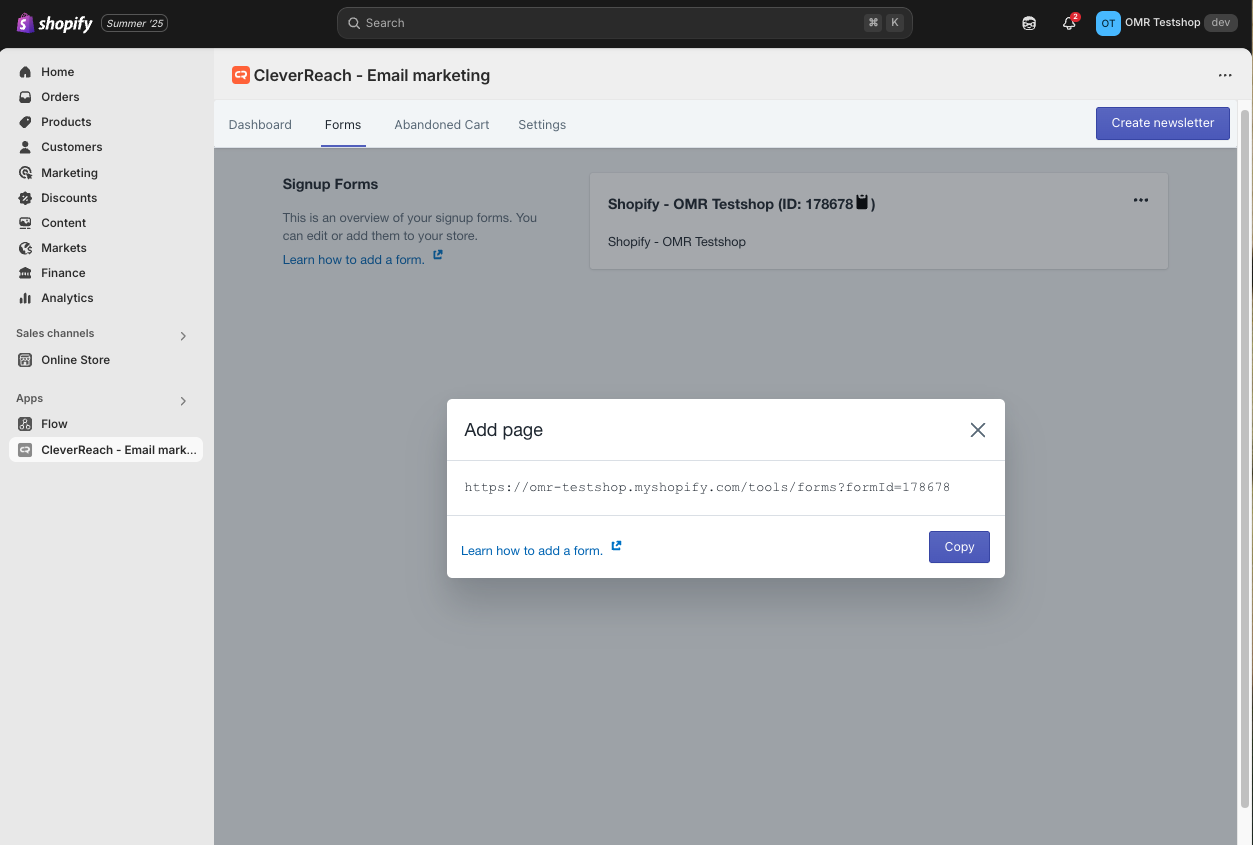Close the Add page dialog
This screenshot has width=1253, height=845.
click(978, 430)
